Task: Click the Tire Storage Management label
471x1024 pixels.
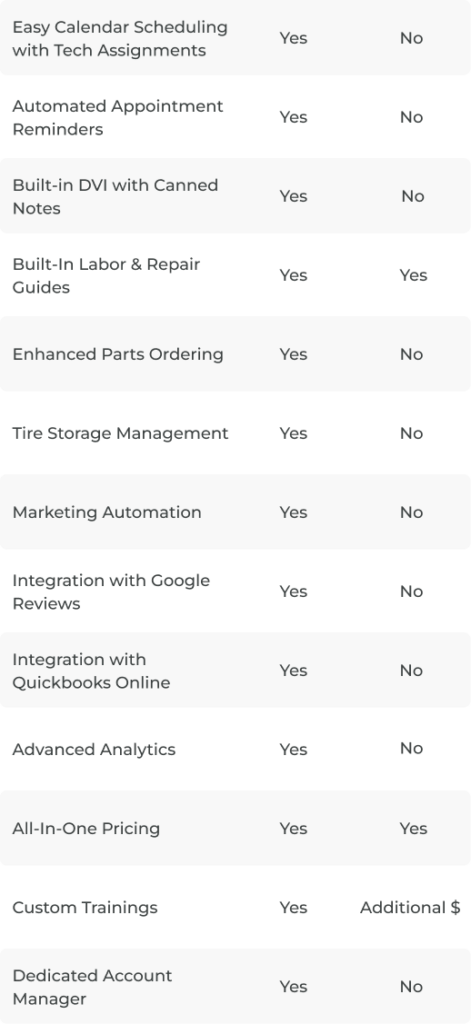Action: [120, 434]
